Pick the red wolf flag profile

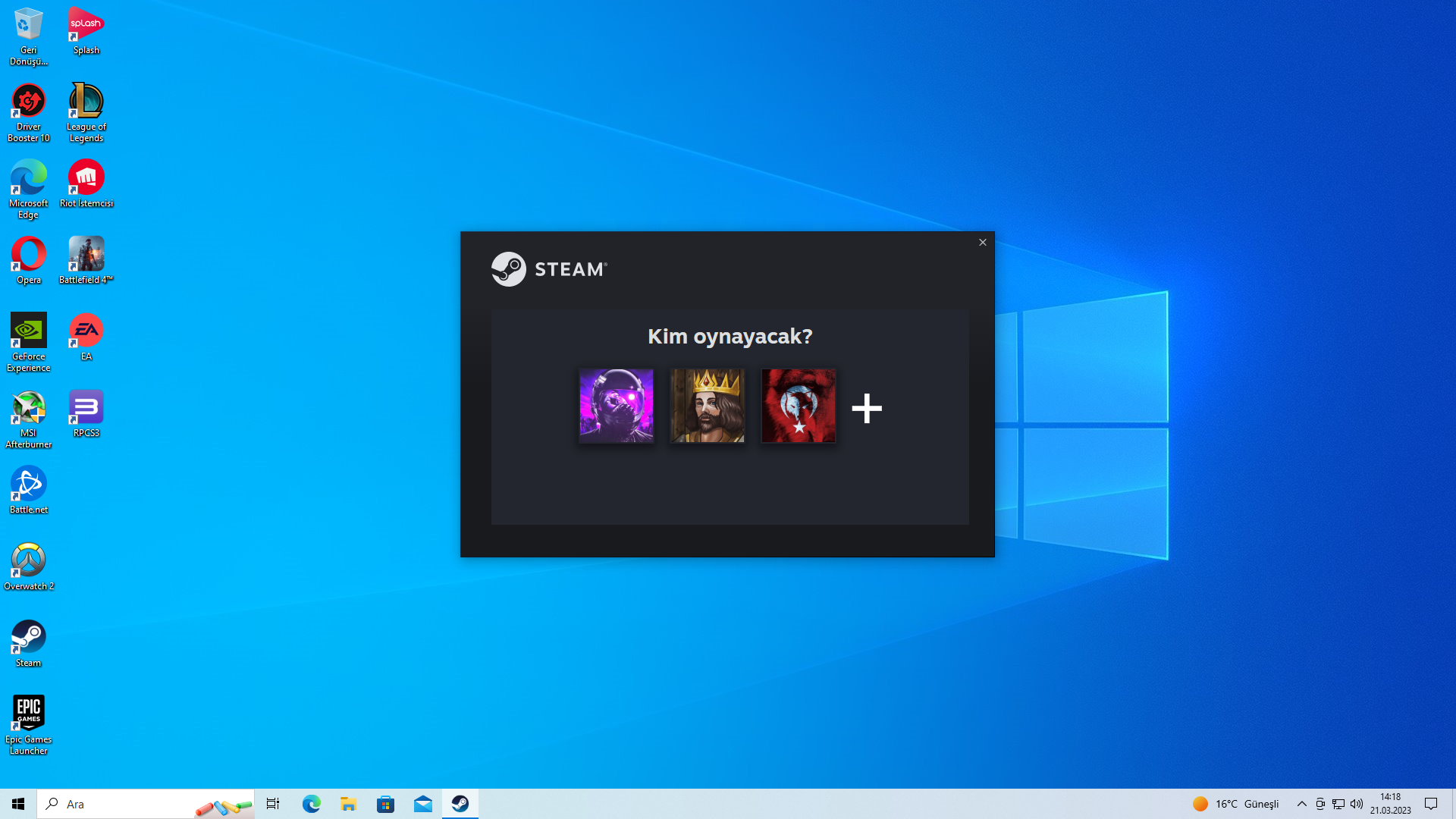798,406
